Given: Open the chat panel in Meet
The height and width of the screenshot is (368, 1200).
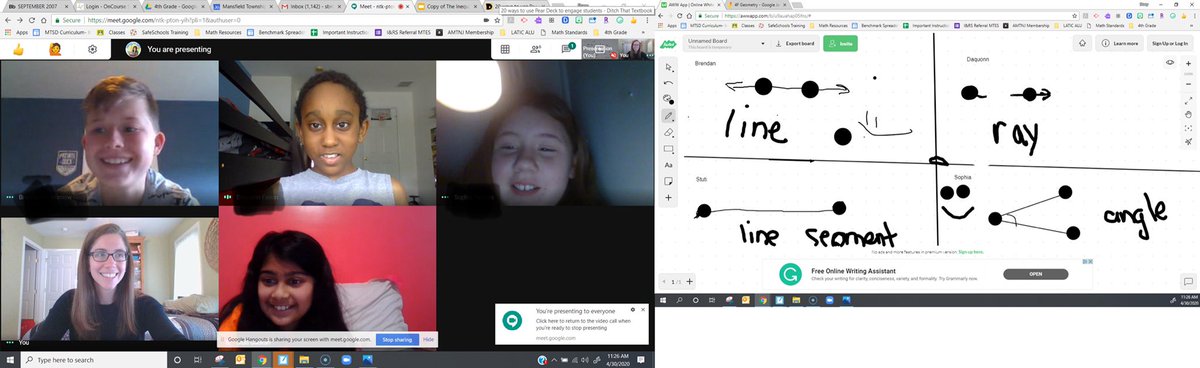Looking at the screenshot, I should [x=566, y=49].
